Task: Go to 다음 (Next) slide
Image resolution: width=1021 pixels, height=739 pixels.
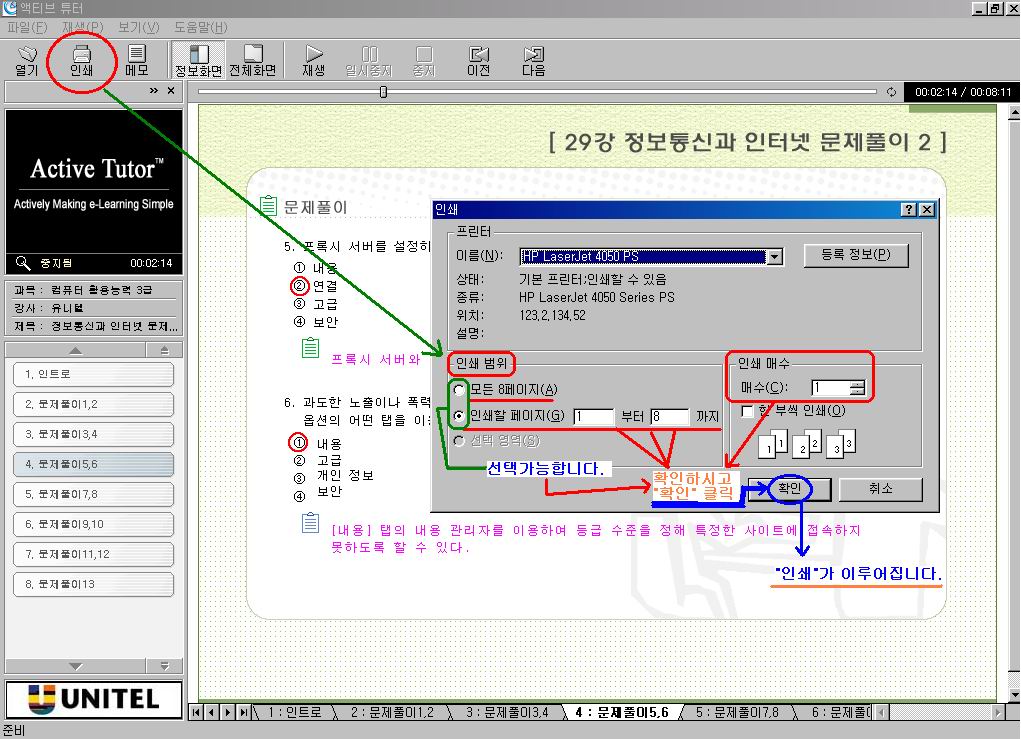Action: tap(534, 60)
